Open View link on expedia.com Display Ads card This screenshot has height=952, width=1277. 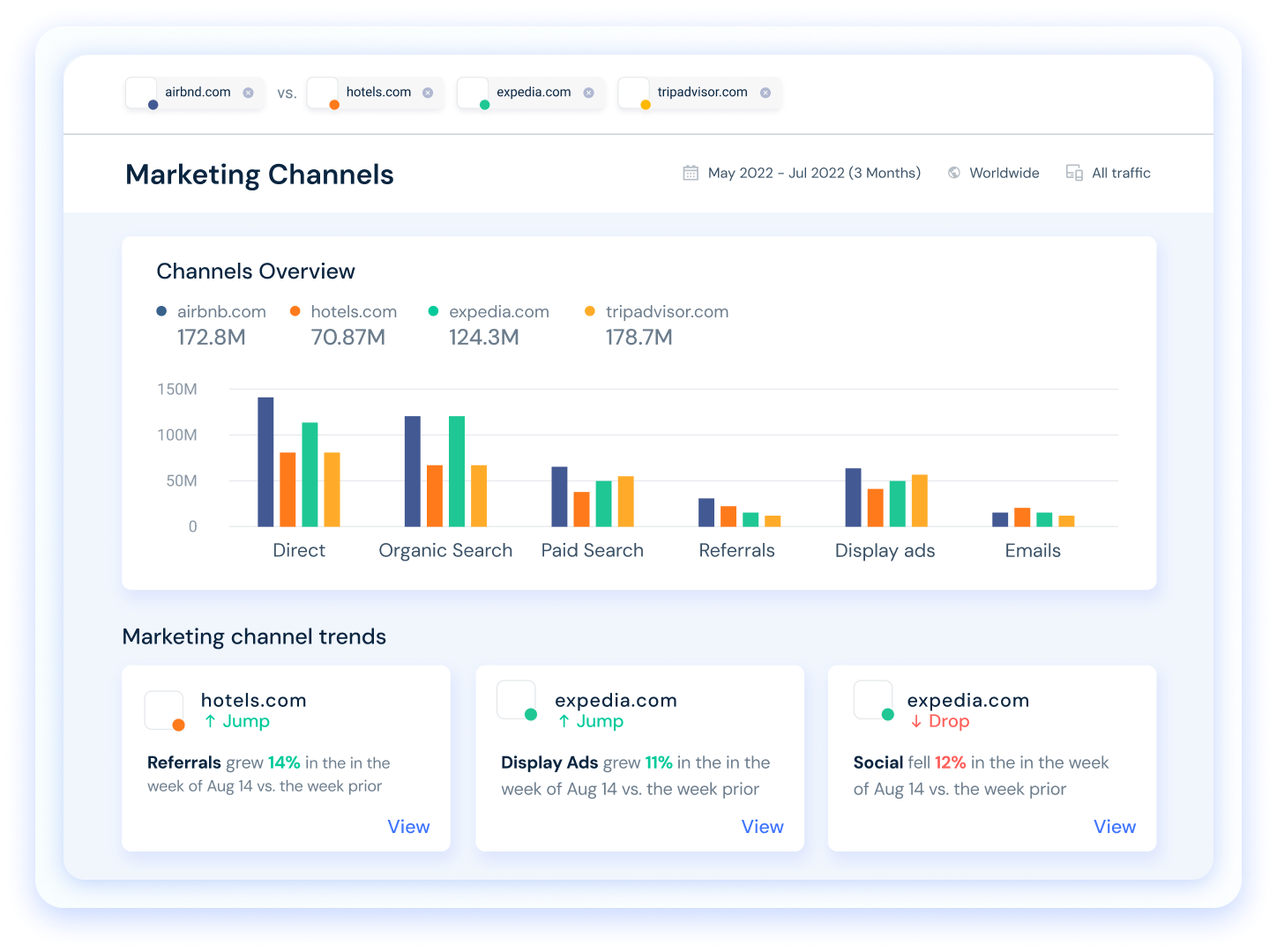click(x=762, y=827)
